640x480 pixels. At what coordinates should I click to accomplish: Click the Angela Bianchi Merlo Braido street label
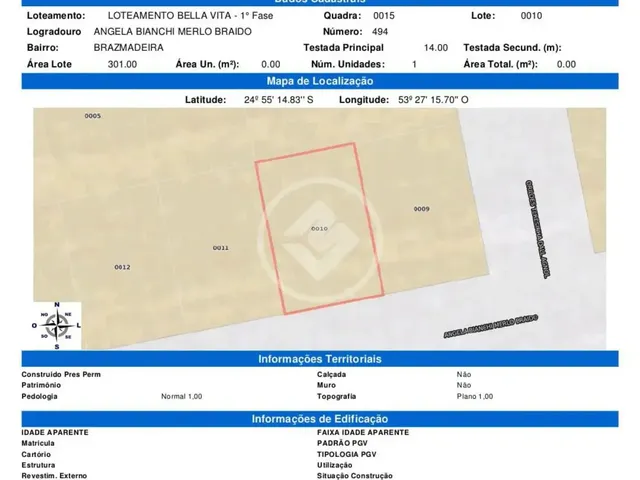491,326
